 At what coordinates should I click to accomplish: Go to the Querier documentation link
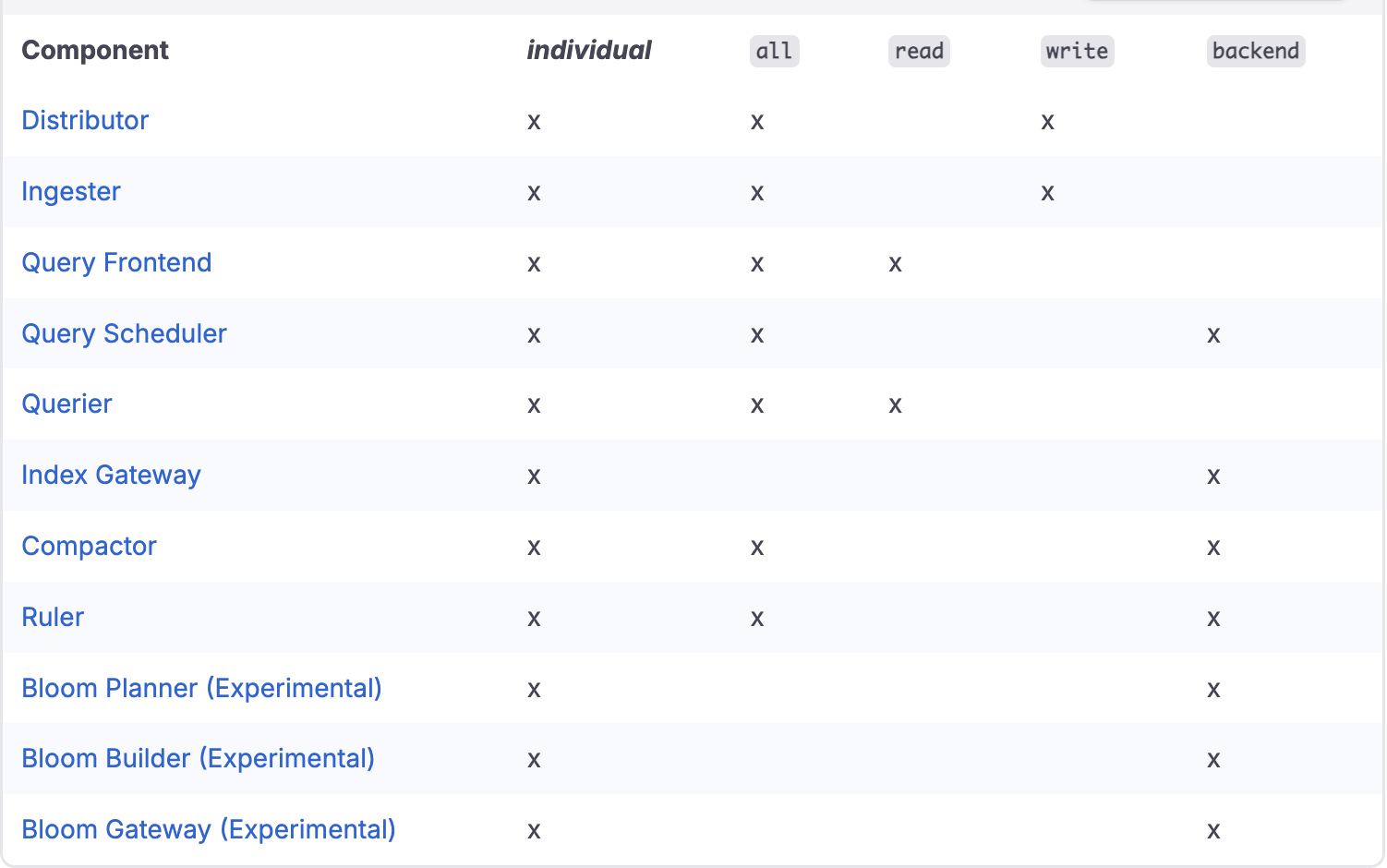click(66, 404)
